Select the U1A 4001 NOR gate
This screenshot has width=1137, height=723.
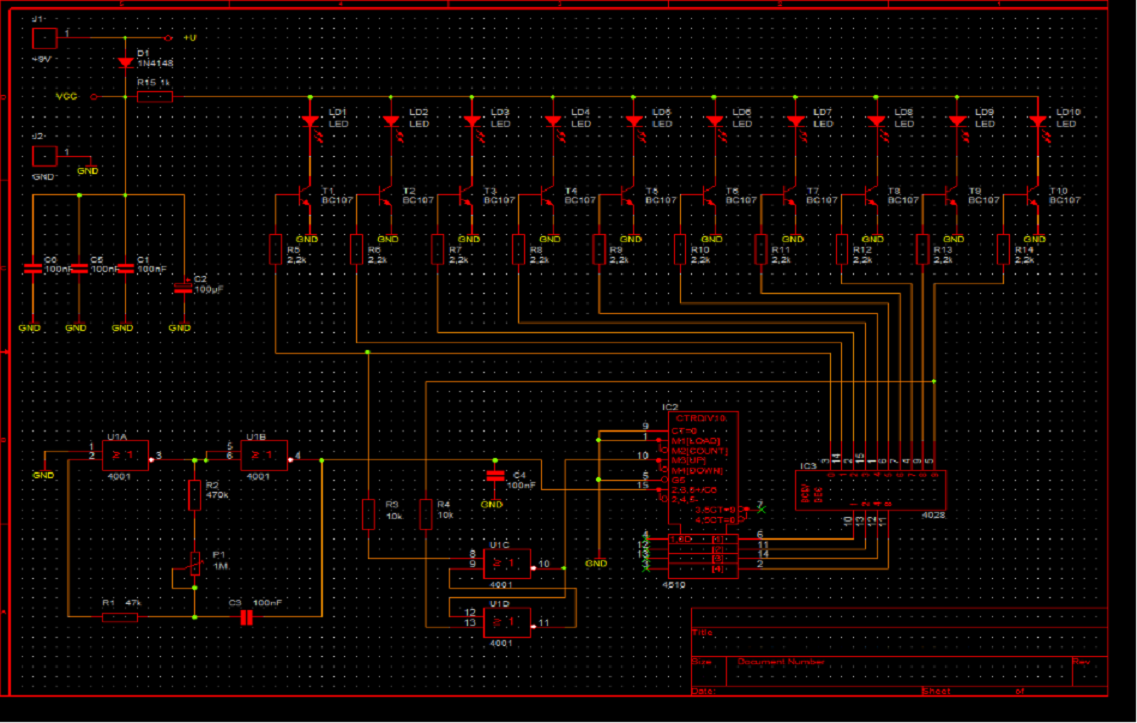(x=125, y=456)
